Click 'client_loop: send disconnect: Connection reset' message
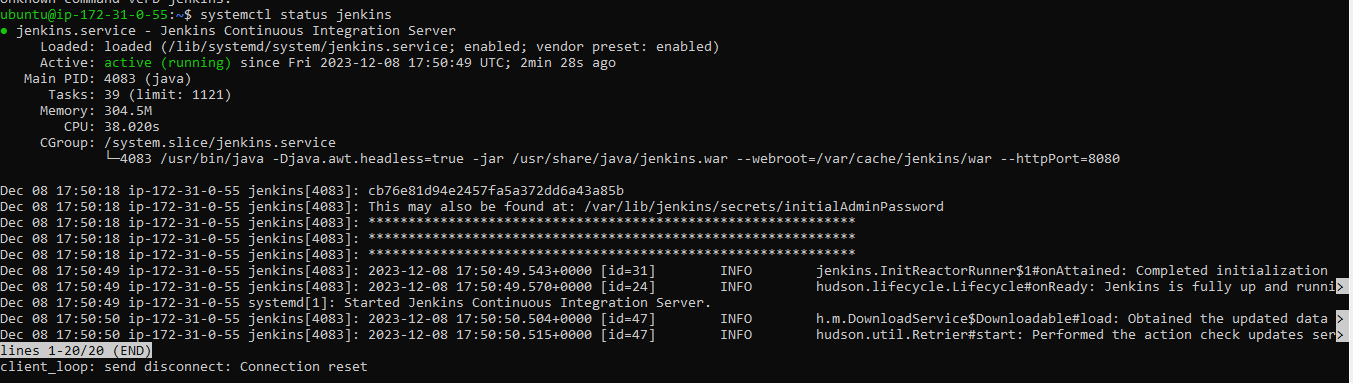Screen dimensions: 1353x383 [184, 367]
